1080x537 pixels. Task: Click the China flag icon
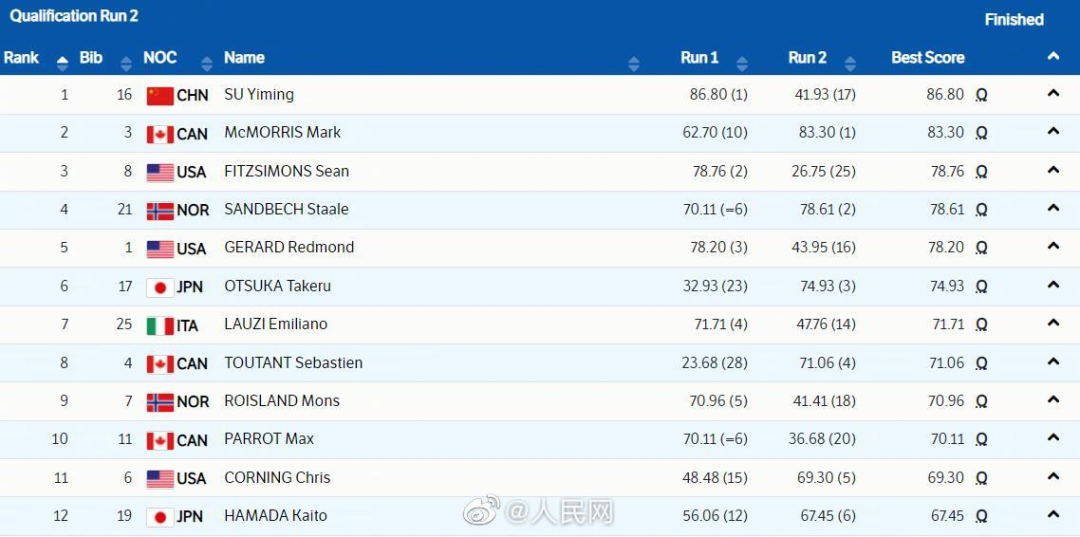[160, 96]
